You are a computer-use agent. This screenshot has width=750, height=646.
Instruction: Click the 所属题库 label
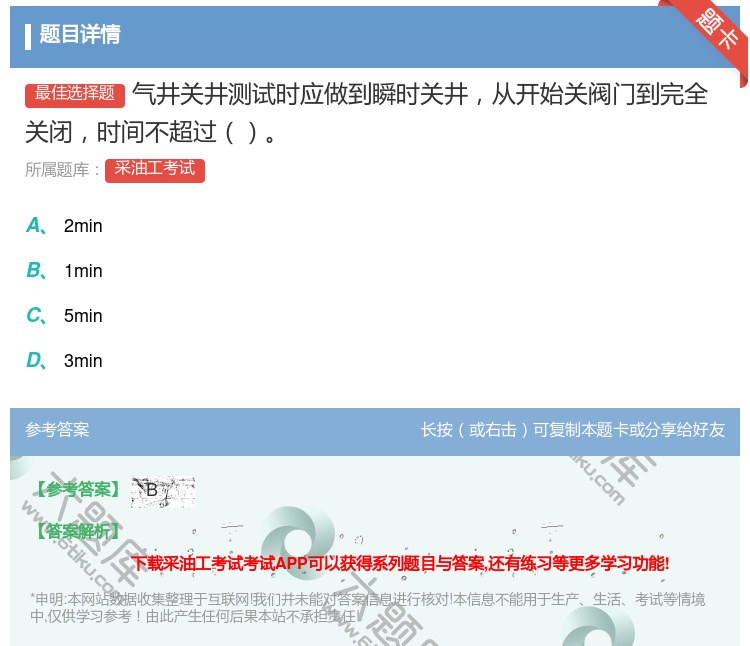62,170
